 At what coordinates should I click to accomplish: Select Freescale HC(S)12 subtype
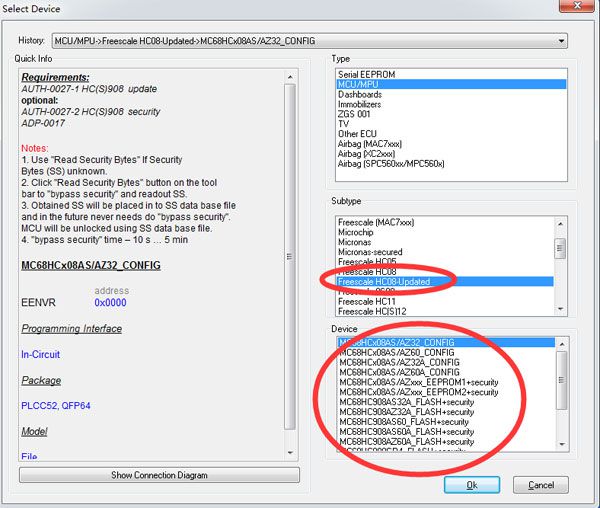(x=445, y=312)
